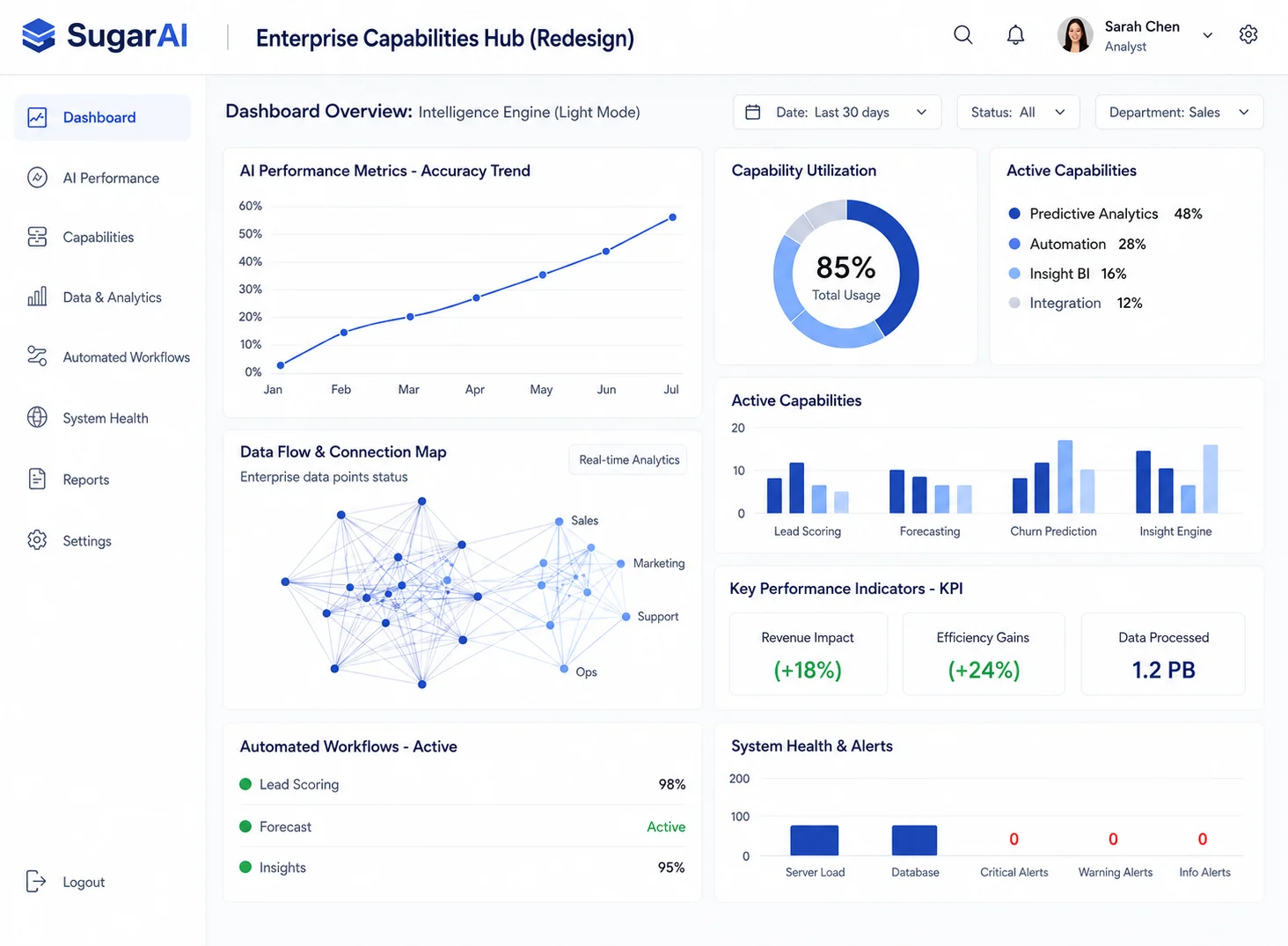Click the Capabilities sidebar icon
The width and height of the screenshot is (1288, 946).
(37, 237)
